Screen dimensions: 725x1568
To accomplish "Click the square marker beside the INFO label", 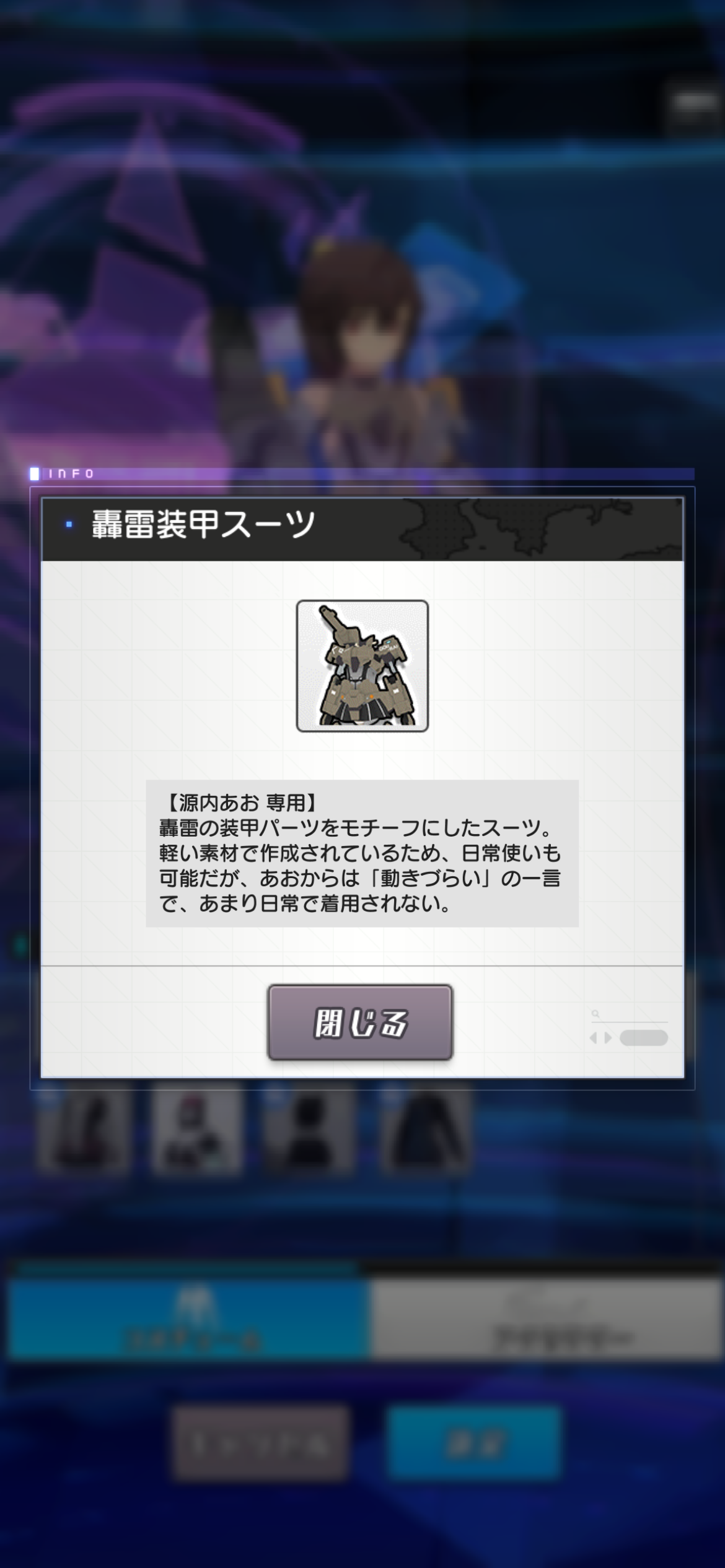I will (35, 474).
